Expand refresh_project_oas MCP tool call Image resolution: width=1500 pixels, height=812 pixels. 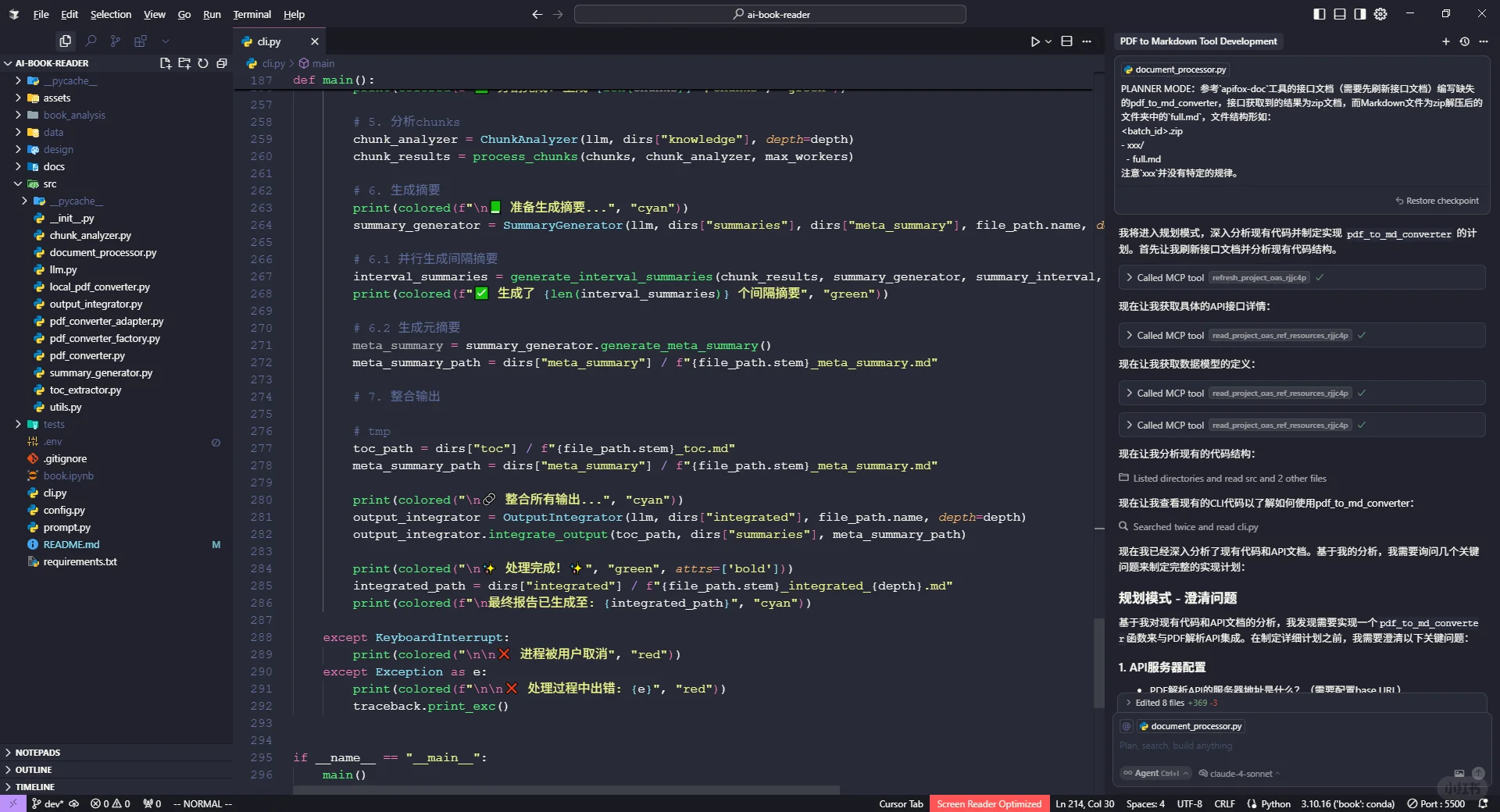1301,277
